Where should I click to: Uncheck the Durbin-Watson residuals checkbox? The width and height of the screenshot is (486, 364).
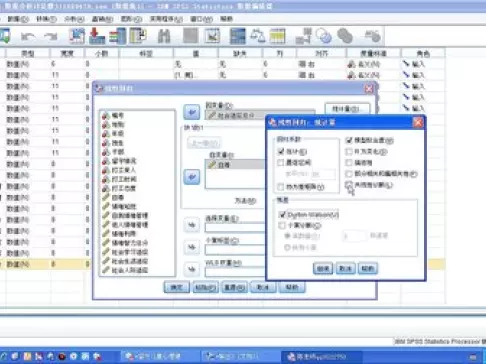(282, 214)
